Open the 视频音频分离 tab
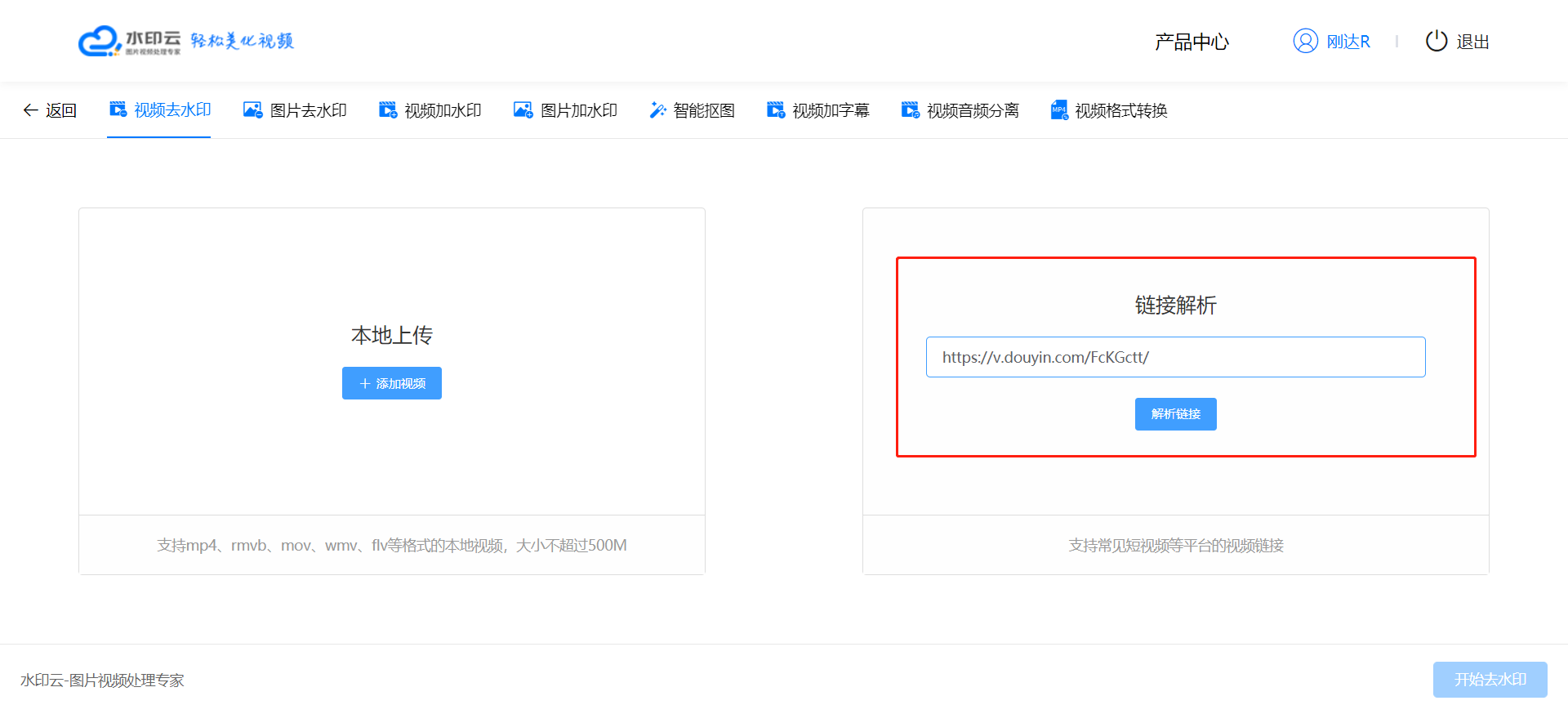Image resolution: width=1568 pixels, height=714 pixels. point(960,110)
